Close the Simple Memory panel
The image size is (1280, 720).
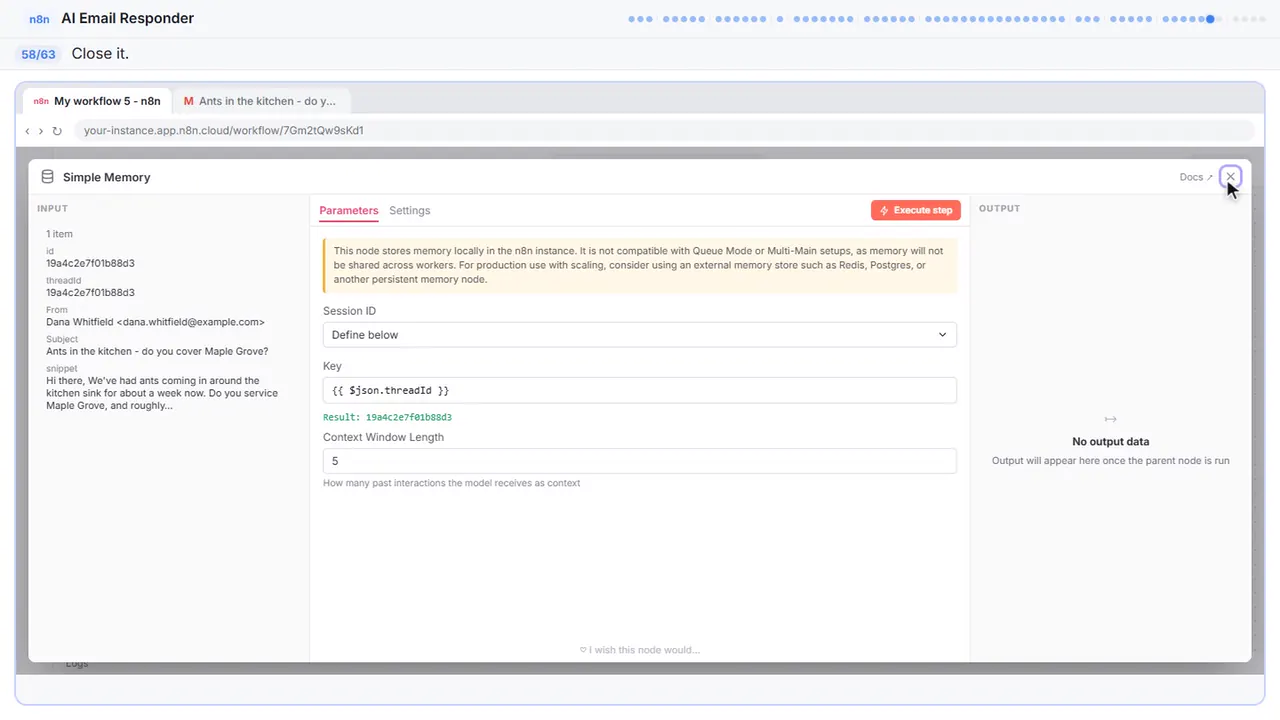[x=1230, y=177]
